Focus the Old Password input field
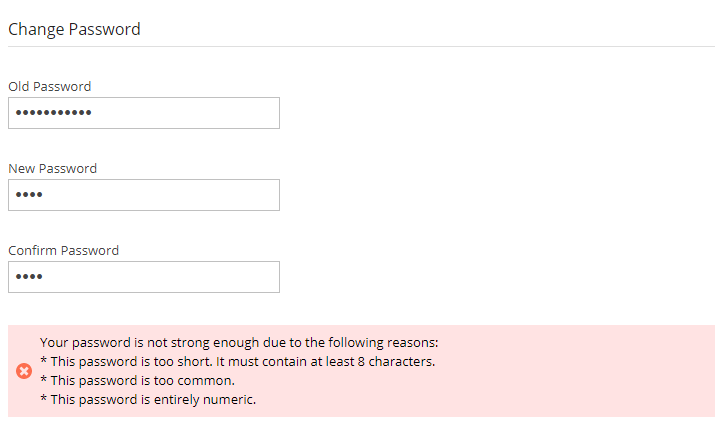 point(143,113)
